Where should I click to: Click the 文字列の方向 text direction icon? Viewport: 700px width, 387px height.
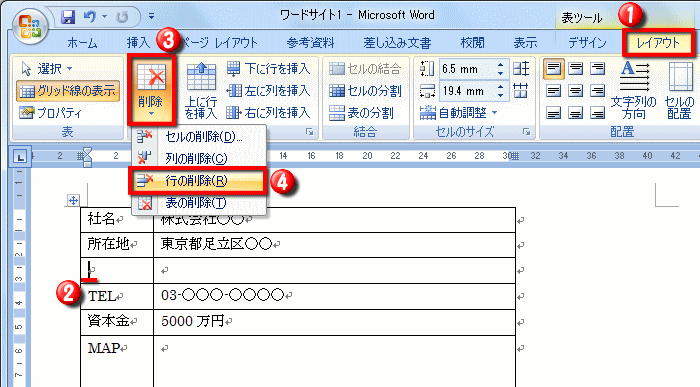(x=633, y=90)
